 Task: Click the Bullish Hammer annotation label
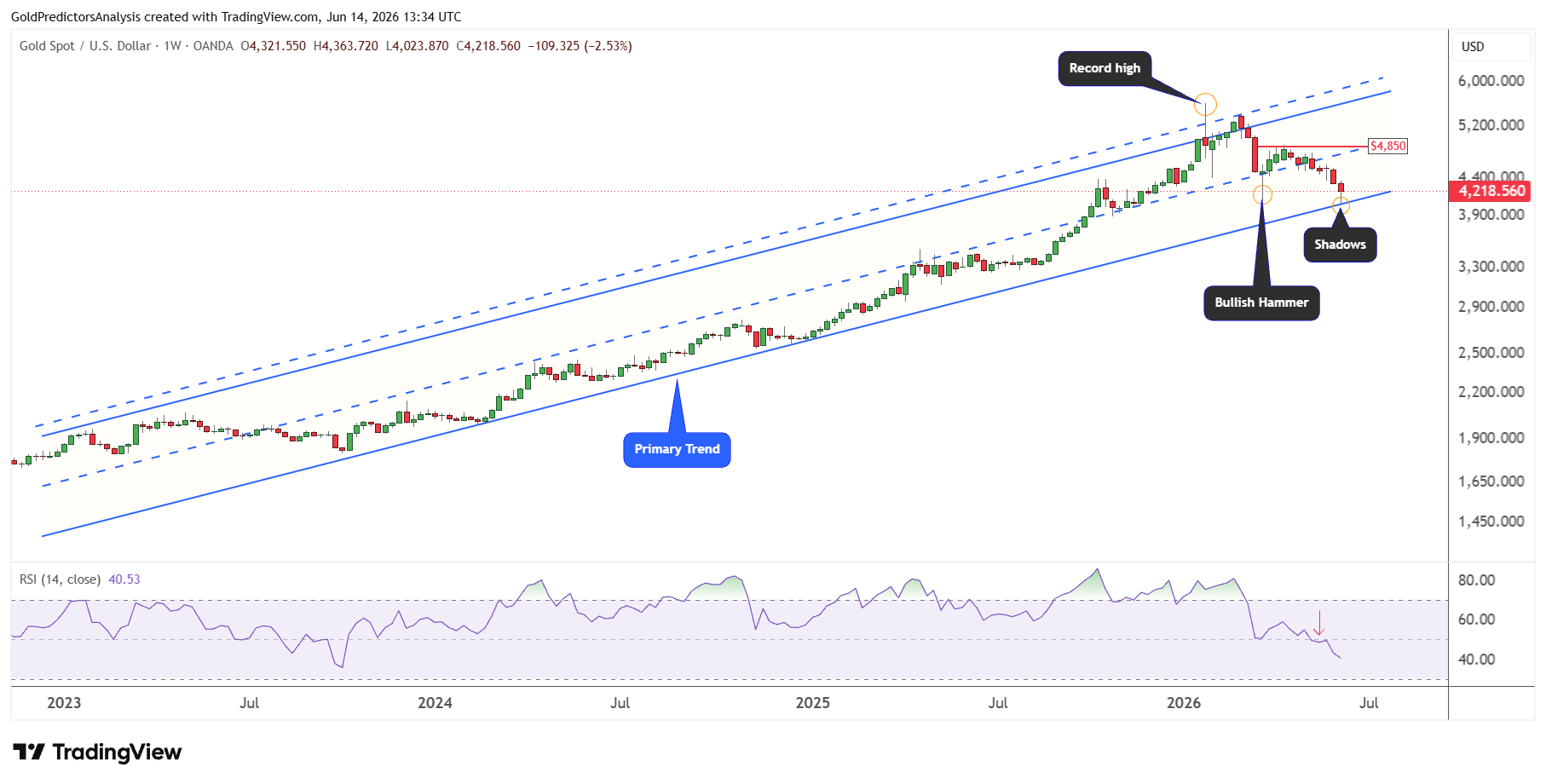coord(1261,303)
